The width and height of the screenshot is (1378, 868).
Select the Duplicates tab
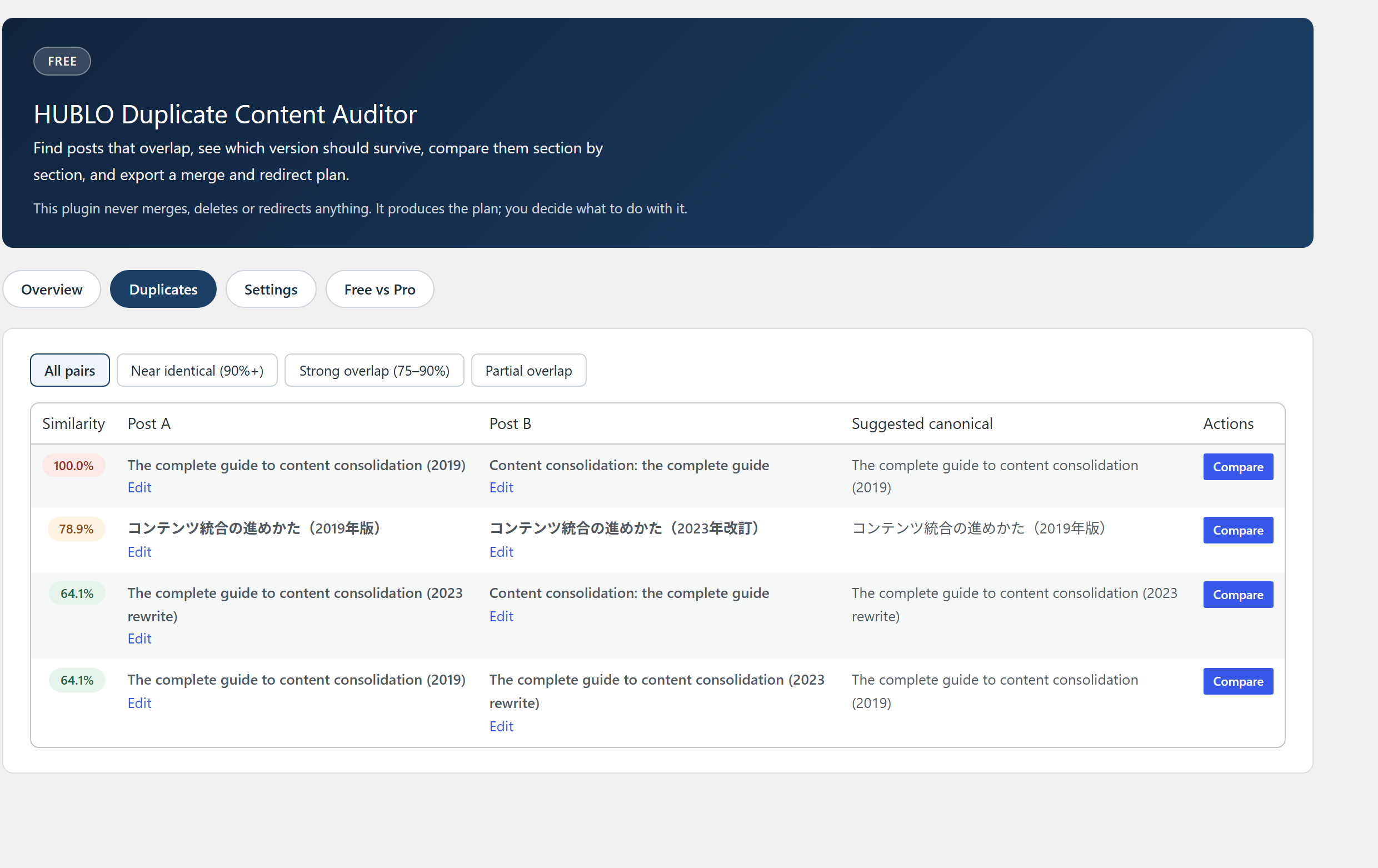click(163, 289)
